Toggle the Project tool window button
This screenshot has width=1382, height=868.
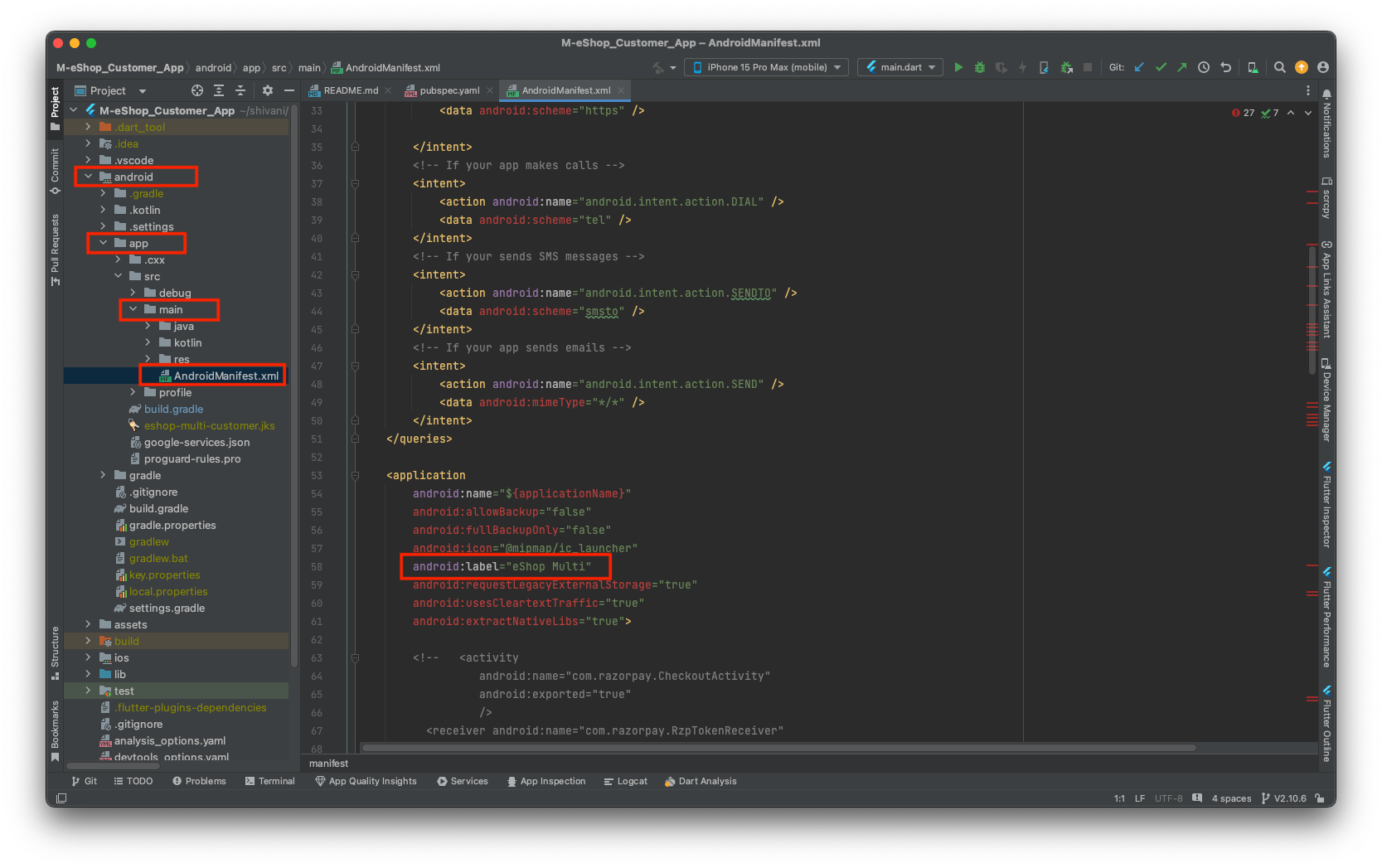(55, 109)
